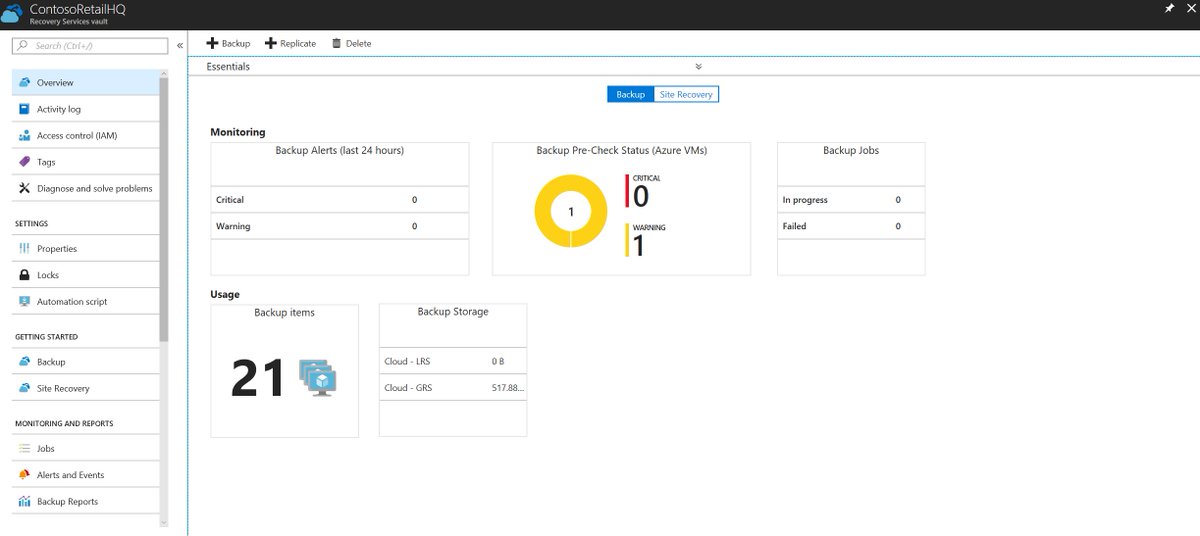Pin the blade using the pin icon
This screenshot has height=536, width=1200.
(1169, 7)
